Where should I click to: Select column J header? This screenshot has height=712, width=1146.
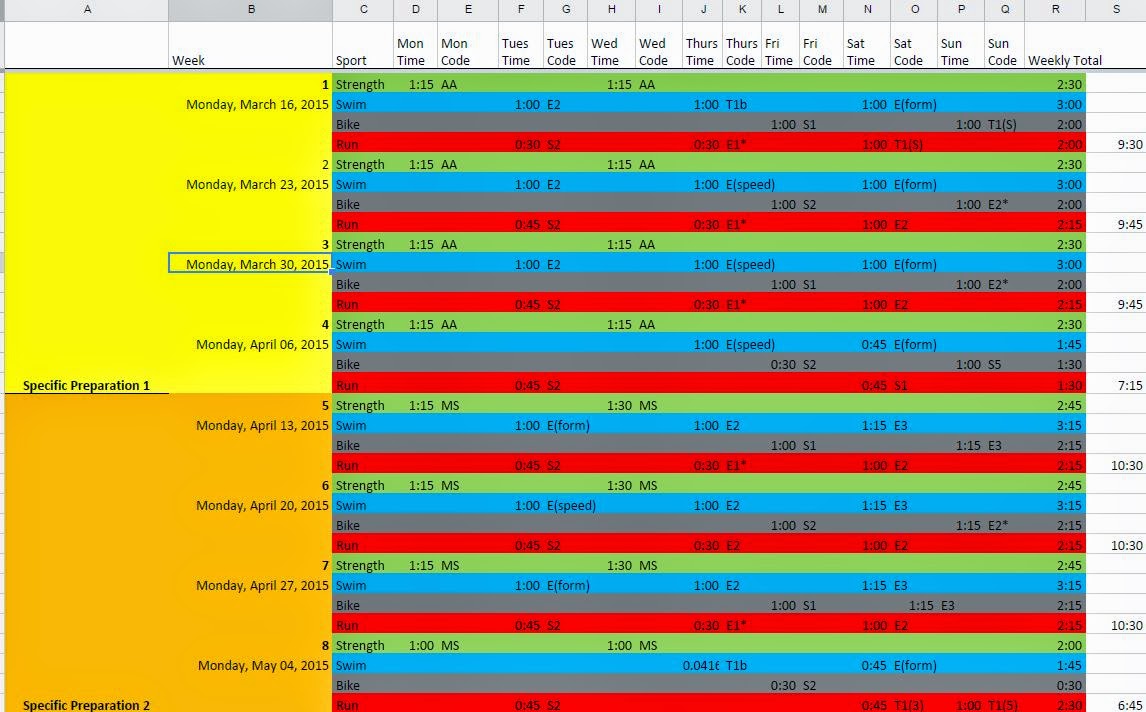tap(703, 10)
